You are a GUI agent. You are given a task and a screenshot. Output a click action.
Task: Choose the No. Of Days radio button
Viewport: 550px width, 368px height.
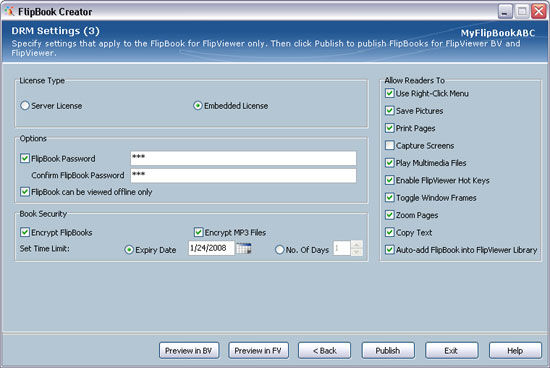point(280,249)
